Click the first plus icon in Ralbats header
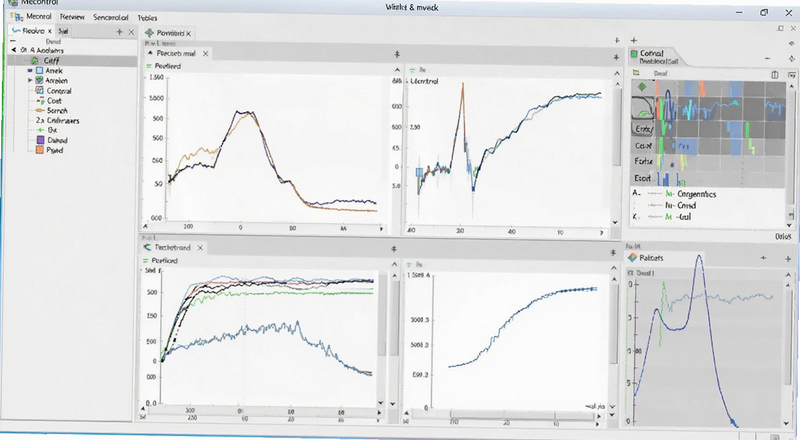Screen dimensions: 800x440 click(x=763, y=258)
